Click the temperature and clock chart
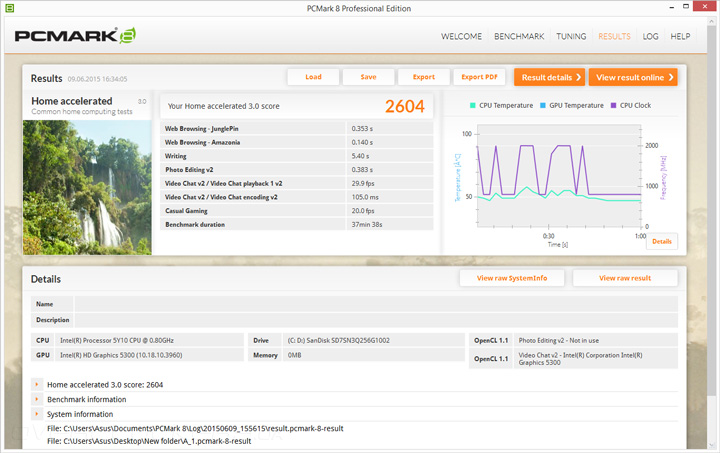Viewport: 720px width, 453px height. pos(559,176)
